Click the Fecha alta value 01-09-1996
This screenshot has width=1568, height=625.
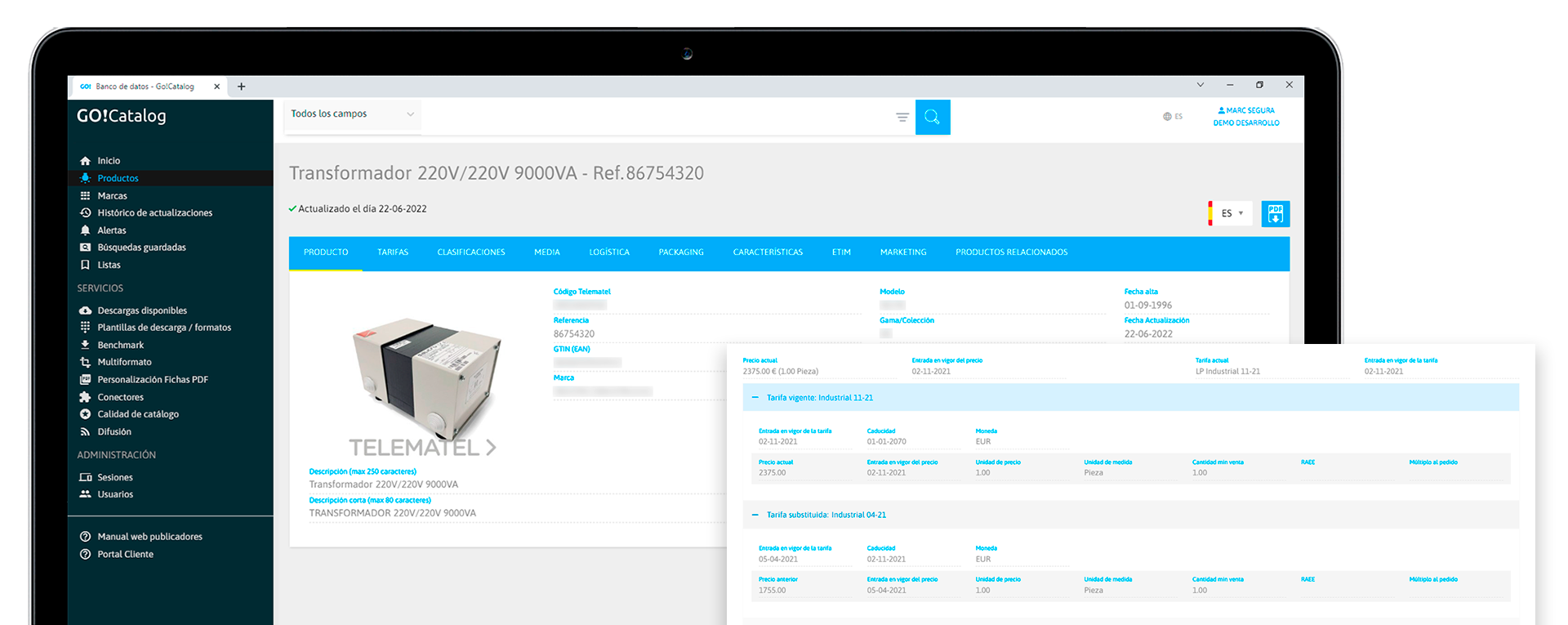coord(1148,306)
